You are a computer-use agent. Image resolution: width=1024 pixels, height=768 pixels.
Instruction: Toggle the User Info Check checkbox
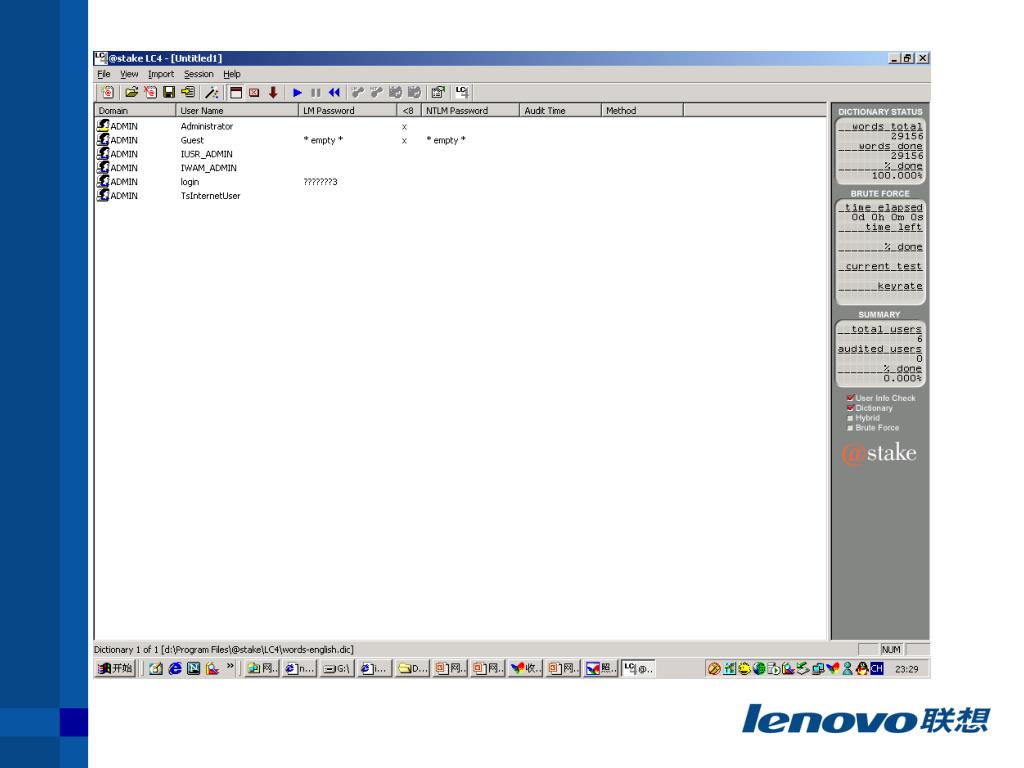click(850, 398)
